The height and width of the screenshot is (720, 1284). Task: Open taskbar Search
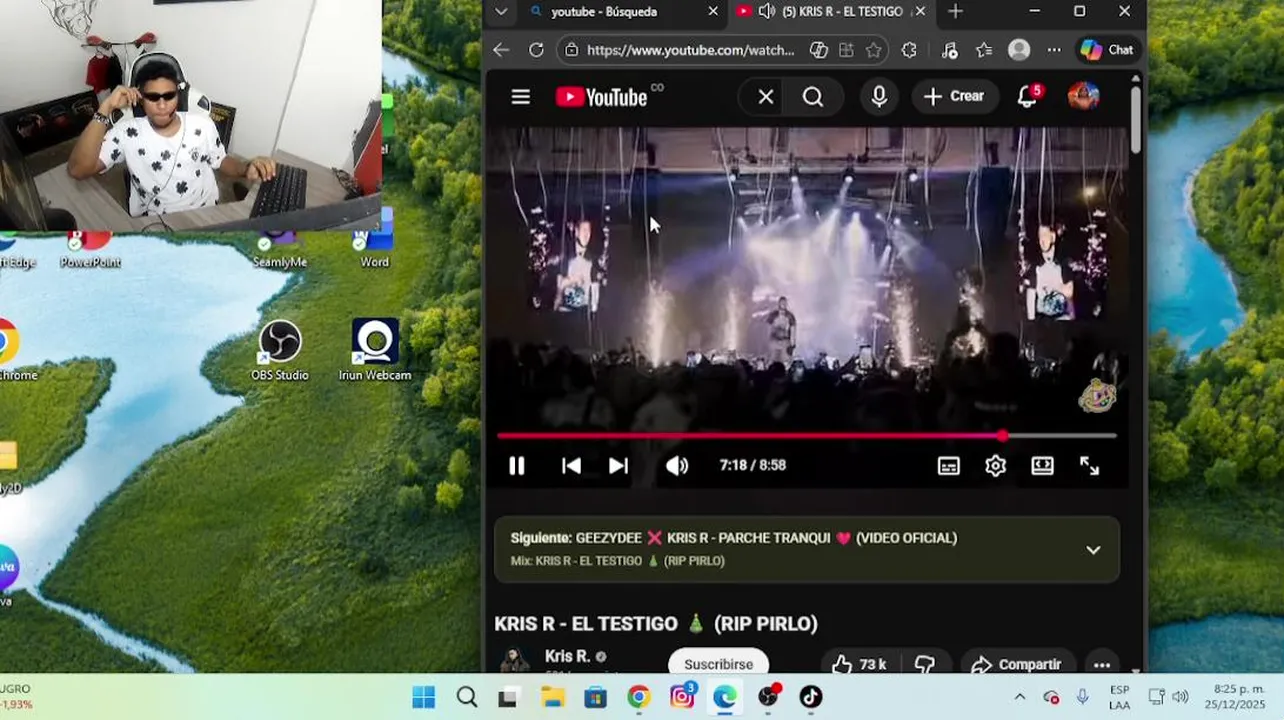tap(466, 697)
